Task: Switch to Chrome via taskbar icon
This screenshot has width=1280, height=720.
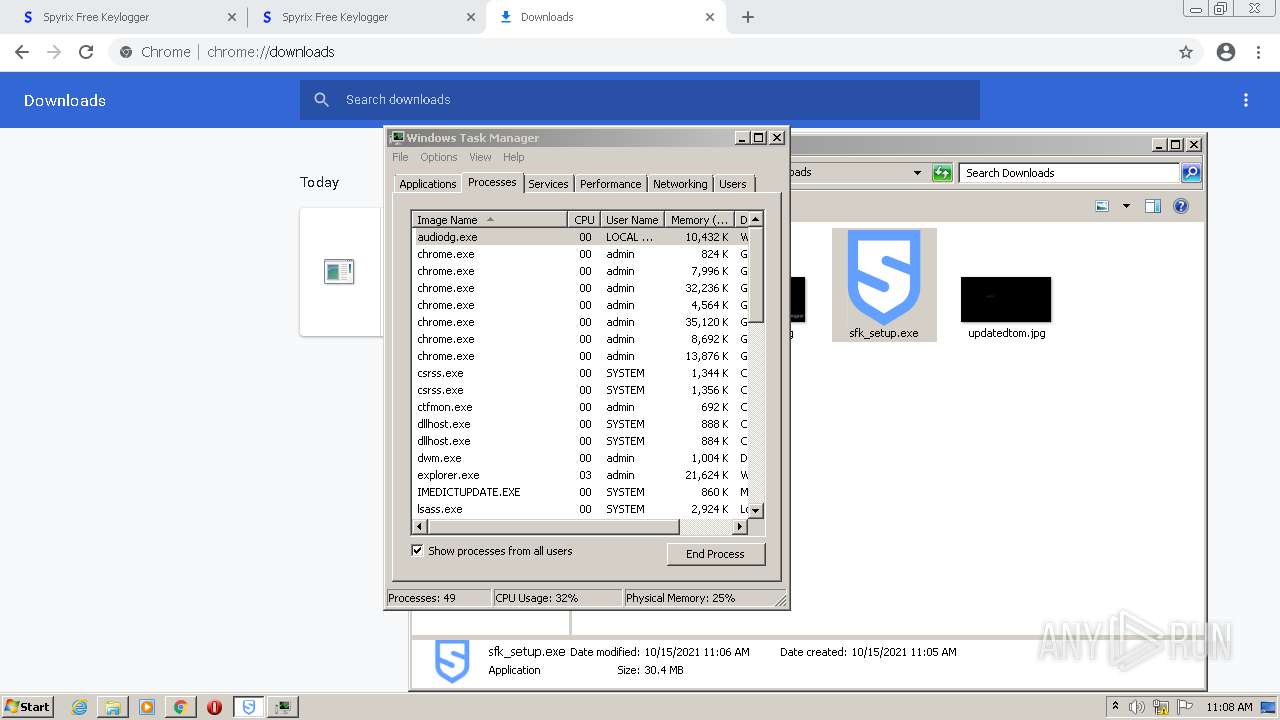Action: [x=180, y=707]
